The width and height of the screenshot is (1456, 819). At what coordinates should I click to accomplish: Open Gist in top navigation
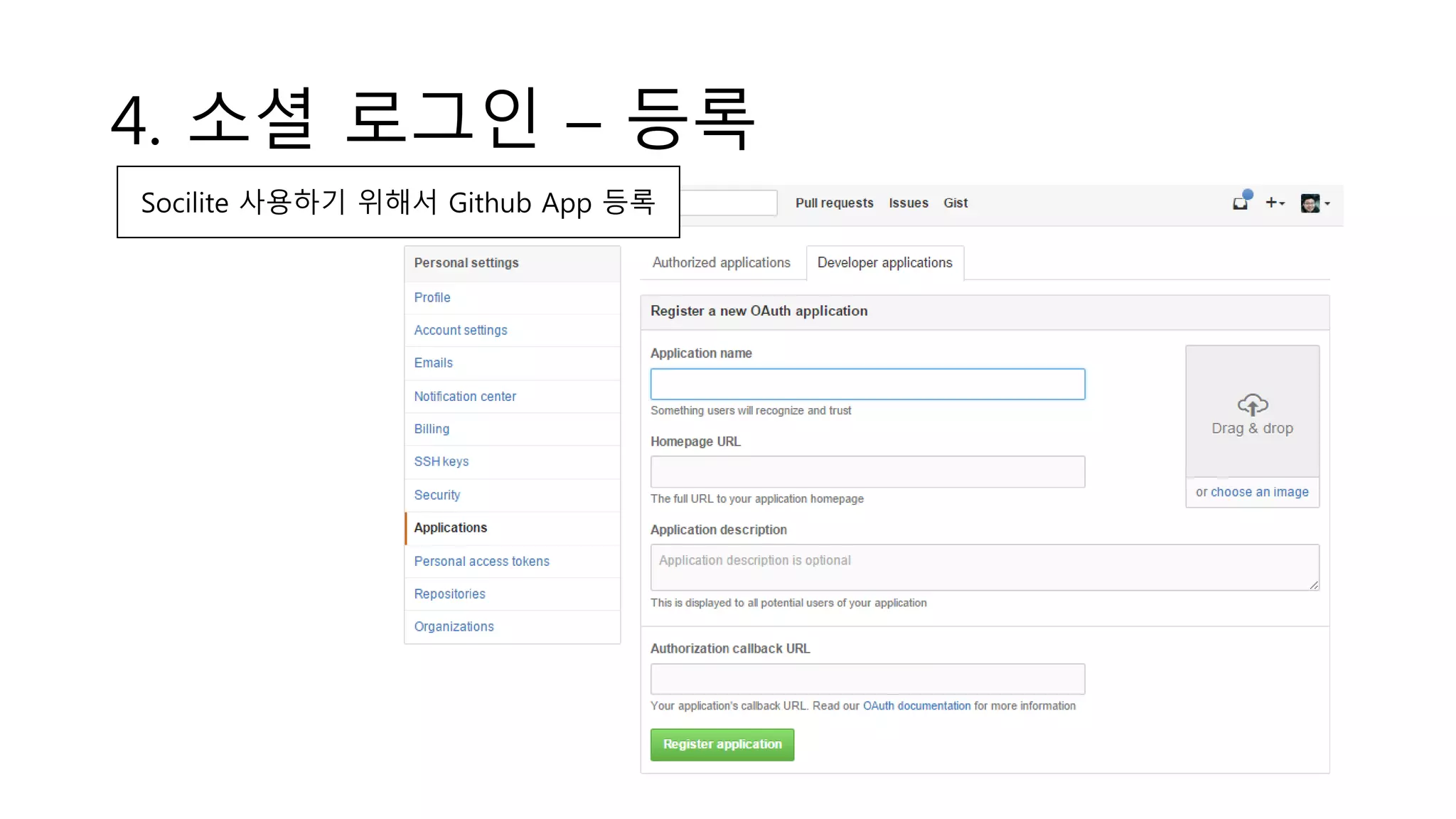coord(955,203)
